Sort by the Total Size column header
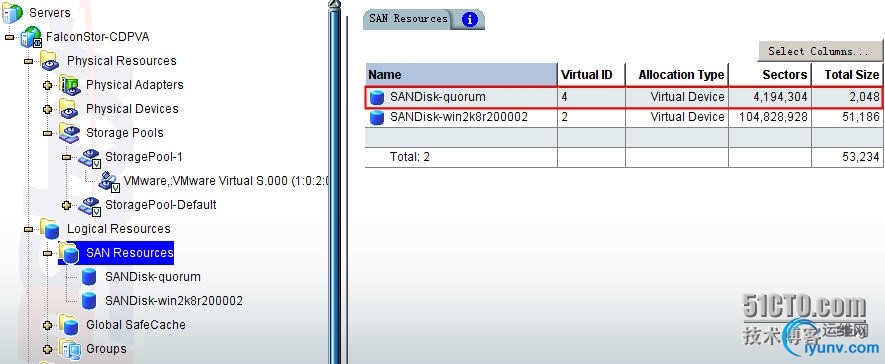The image size is (885, 364). pyautogui.click(x=847, y=74)
